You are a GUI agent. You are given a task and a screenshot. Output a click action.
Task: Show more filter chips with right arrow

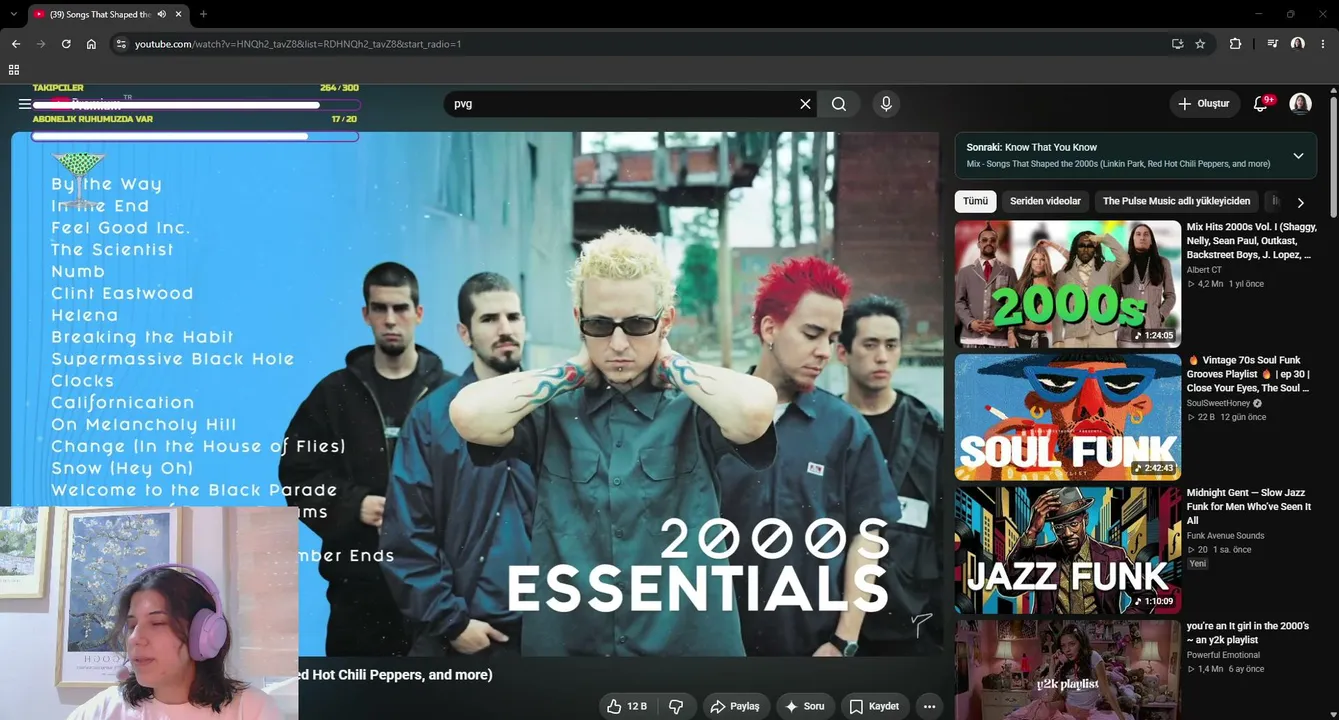click(1300, 202)
